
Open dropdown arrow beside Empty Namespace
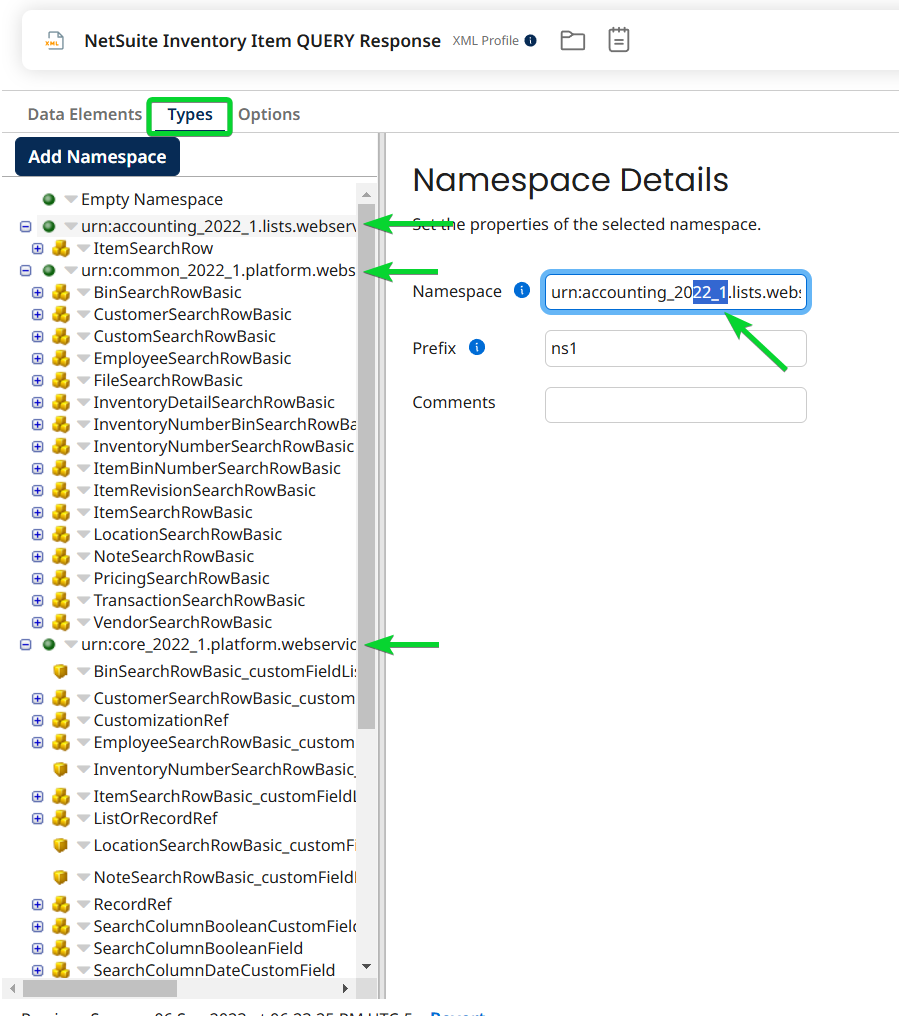click(x=70, y=200)
